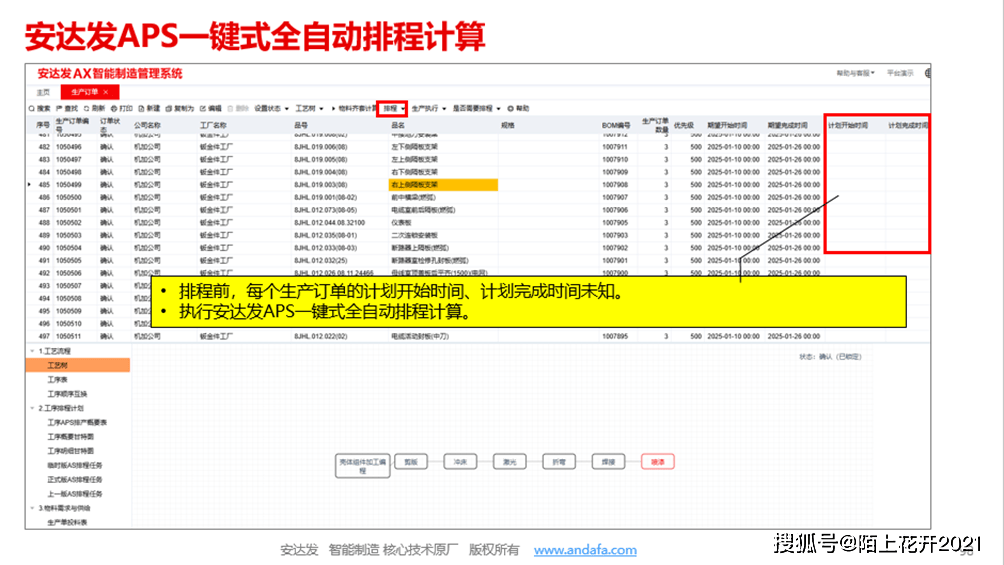
Task: Click the 品号 column header
Action: tap(301, 126)
